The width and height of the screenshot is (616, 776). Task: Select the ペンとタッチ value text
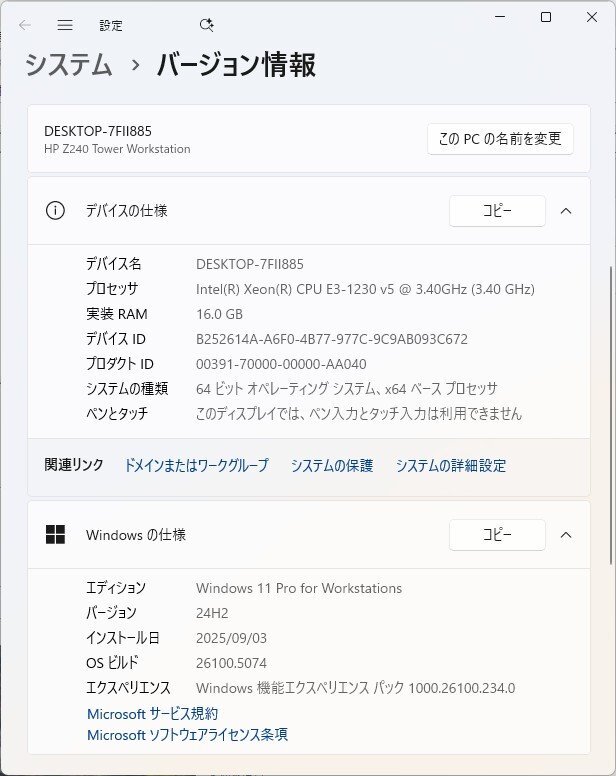click(359, 414)
